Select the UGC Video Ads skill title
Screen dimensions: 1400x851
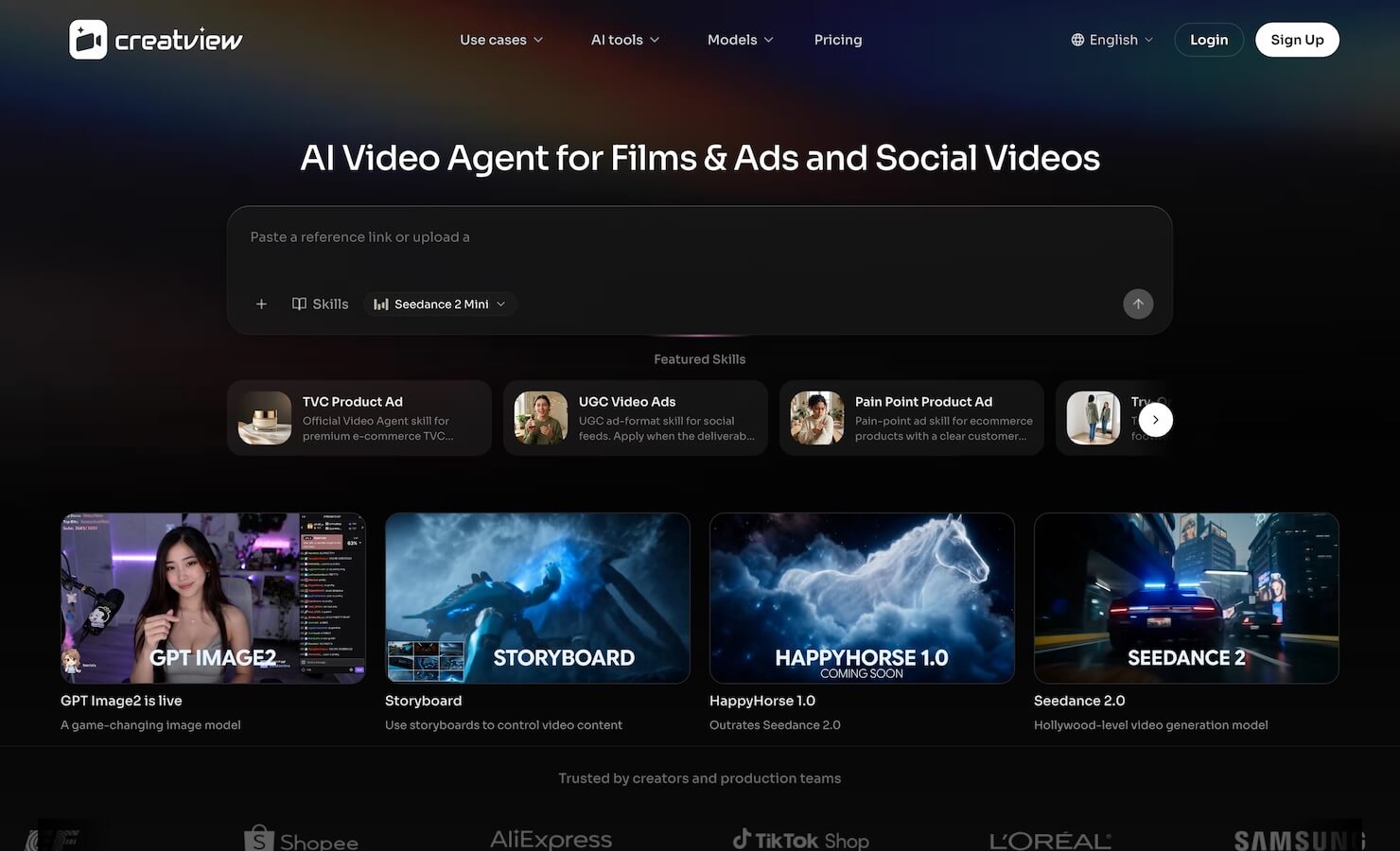pyautogui.click(x=627, y=402)
